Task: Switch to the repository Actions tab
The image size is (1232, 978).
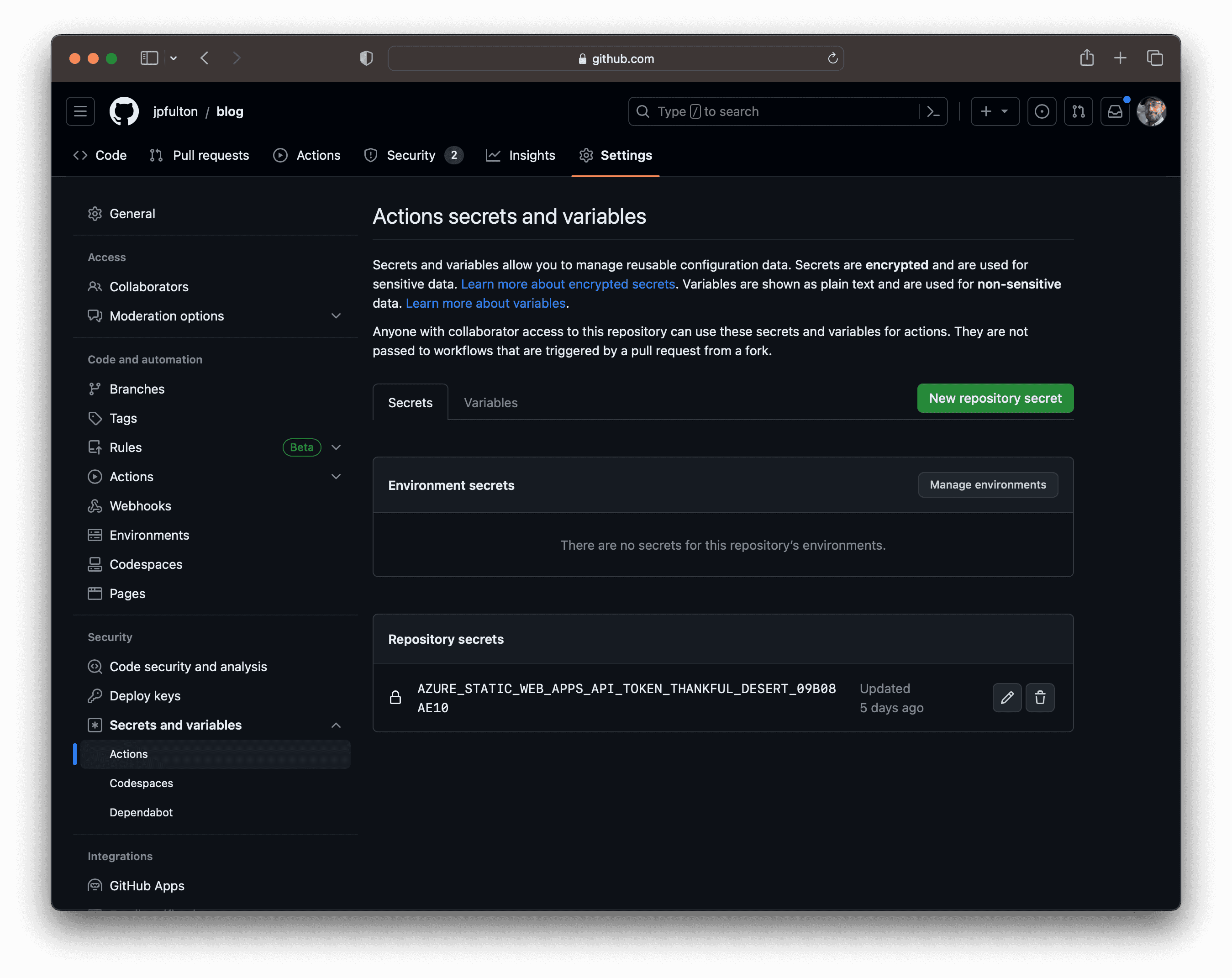Action: (307, 155)
